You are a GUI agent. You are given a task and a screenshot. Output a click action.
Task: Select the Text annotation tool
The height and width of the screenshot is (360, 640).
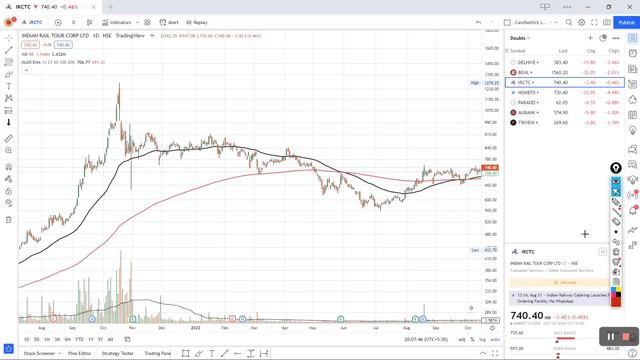point(9,86)
